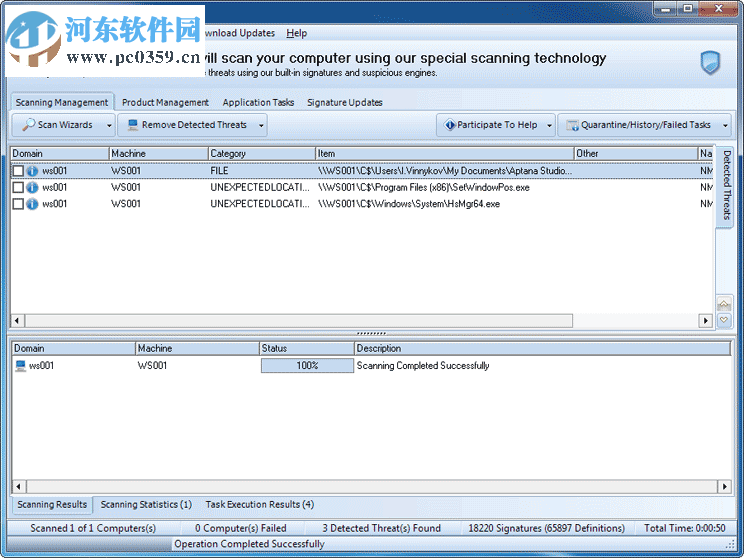The width and height of the screenshot is (744, 558).
Task: Click info icon of HsMgr64.exe row
Action: [32, 204]
